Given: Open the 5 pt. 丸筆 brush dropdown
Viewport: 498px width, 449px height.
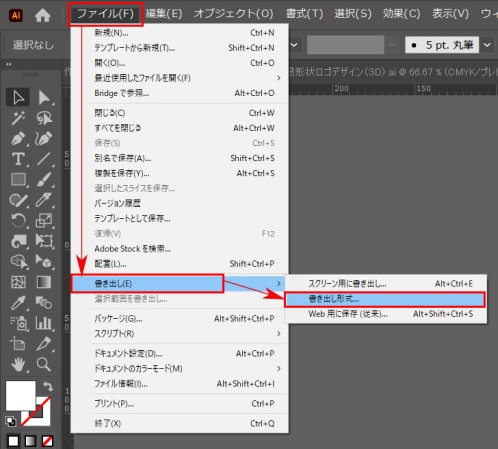Looking at the screenshot, I should click(x=487, y=45).
